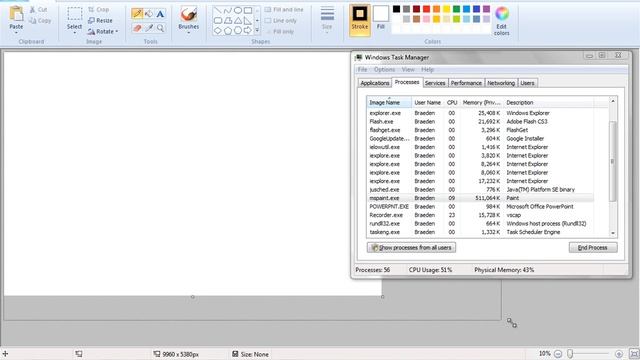Click the Copy button
640x360 pixels.
[40, 20]
